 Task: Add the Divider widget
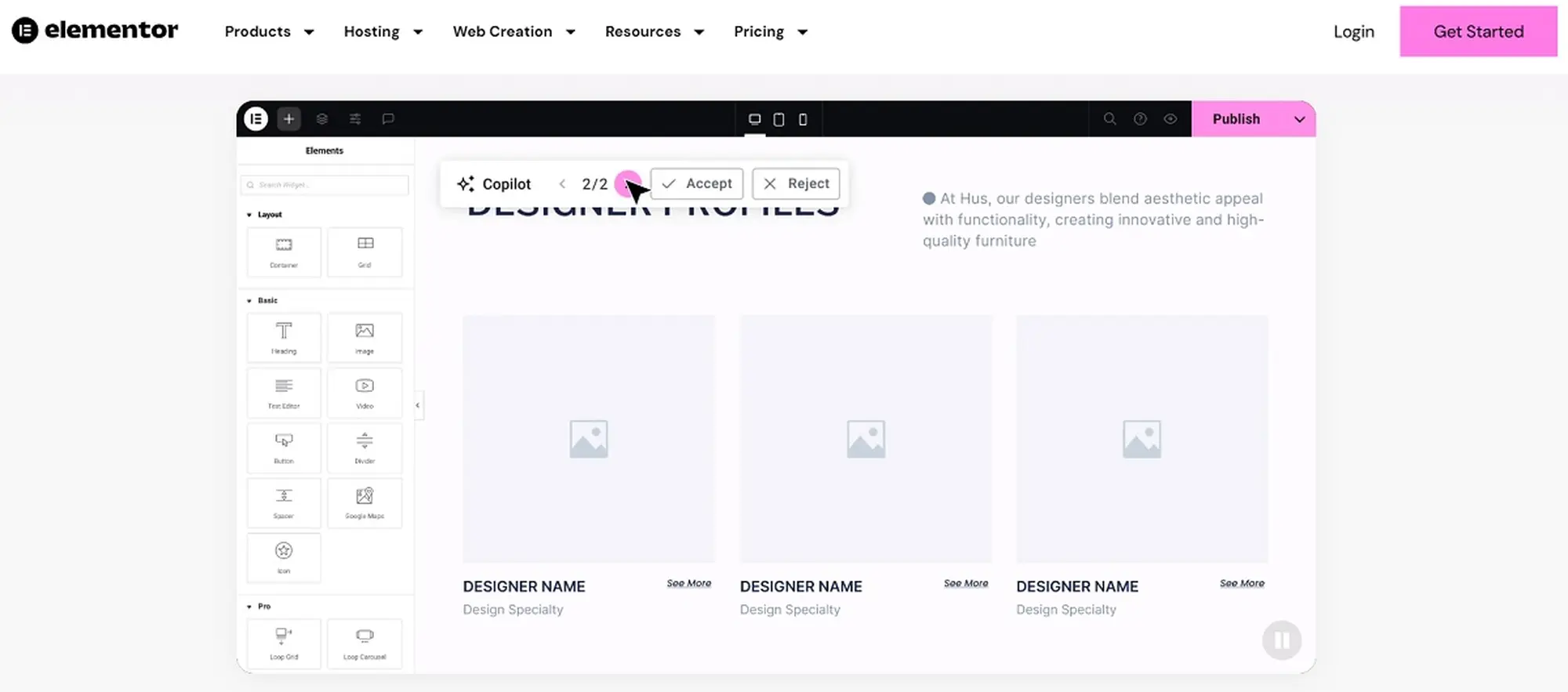pos(365,447)
